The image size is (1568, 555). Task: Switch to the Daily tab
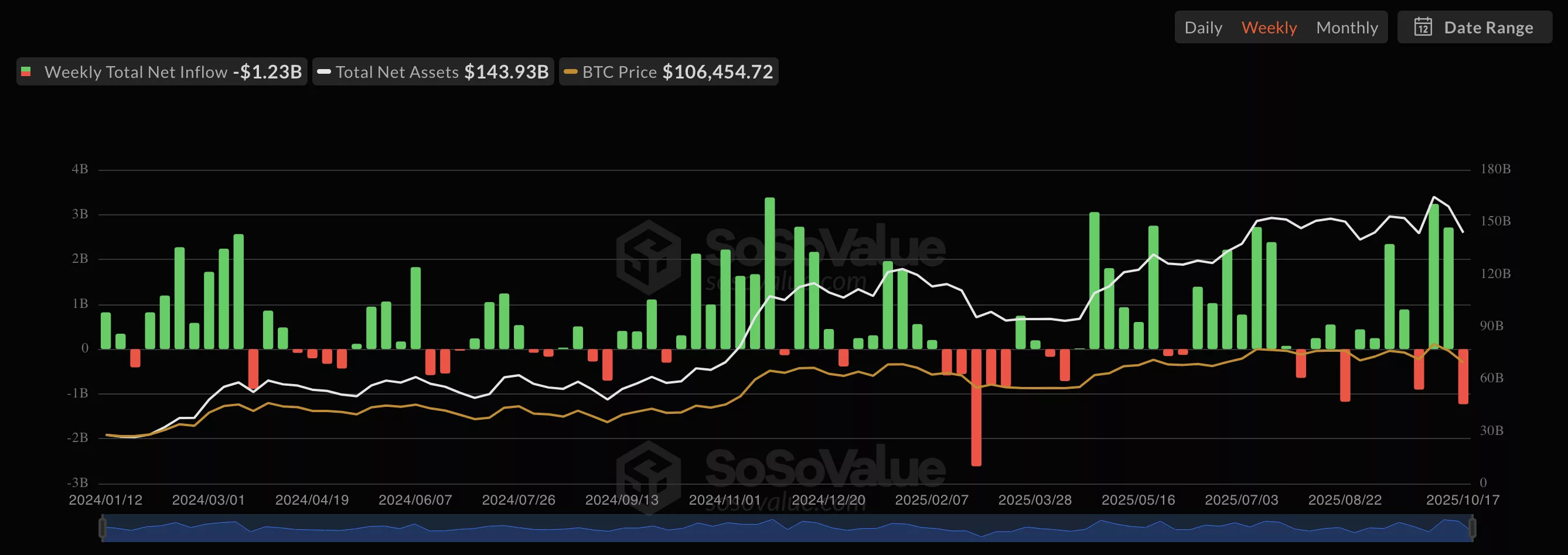pos(1203,28)
